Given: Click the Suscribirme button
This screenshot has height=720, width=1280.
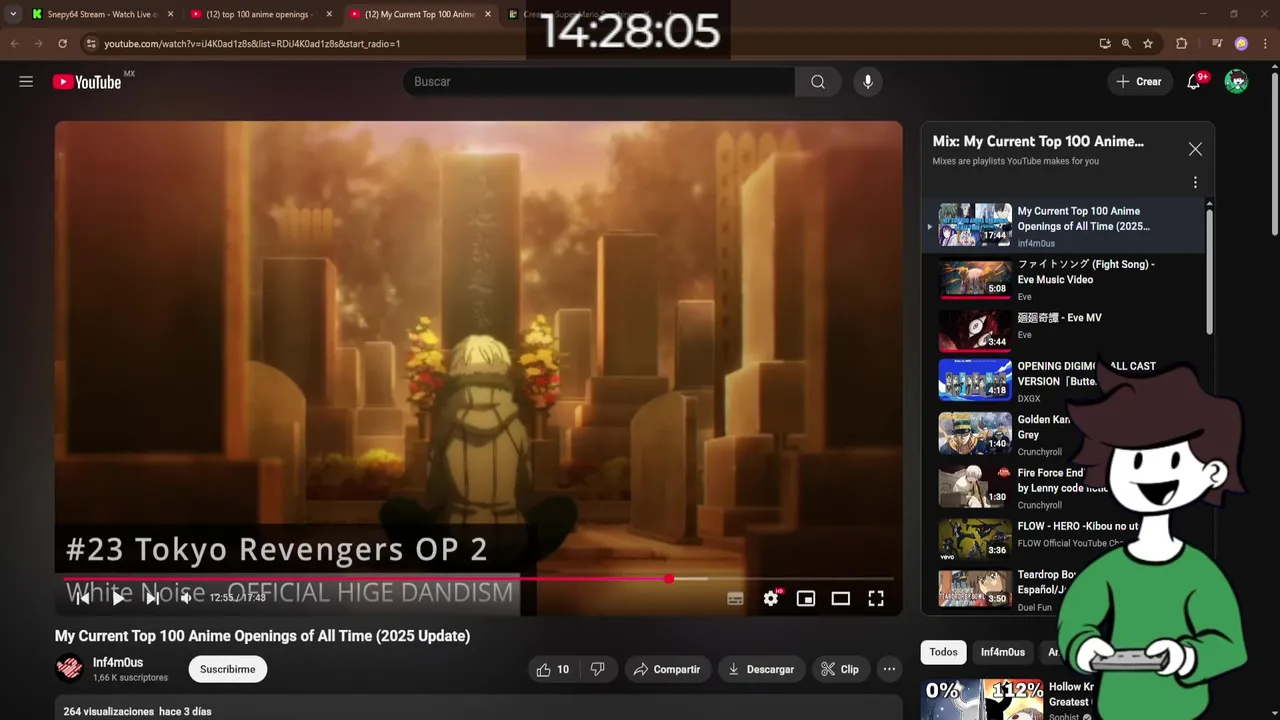Looking at the screenshot, I should 227,669.
